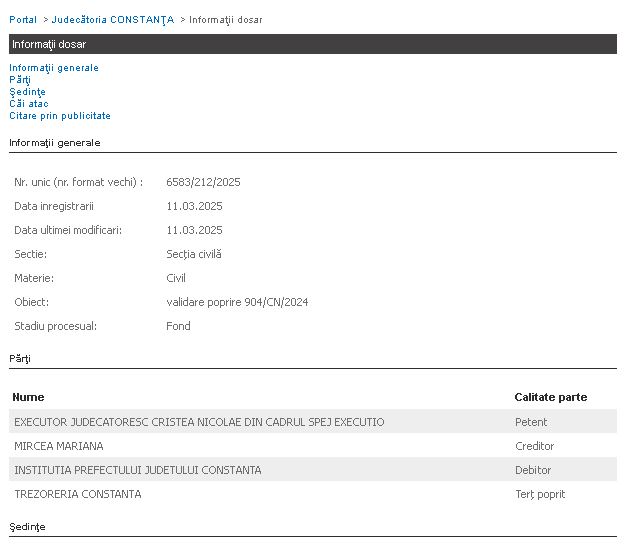Select case number 6583/212/2025
629x550 pixels.
pos(203,182)
